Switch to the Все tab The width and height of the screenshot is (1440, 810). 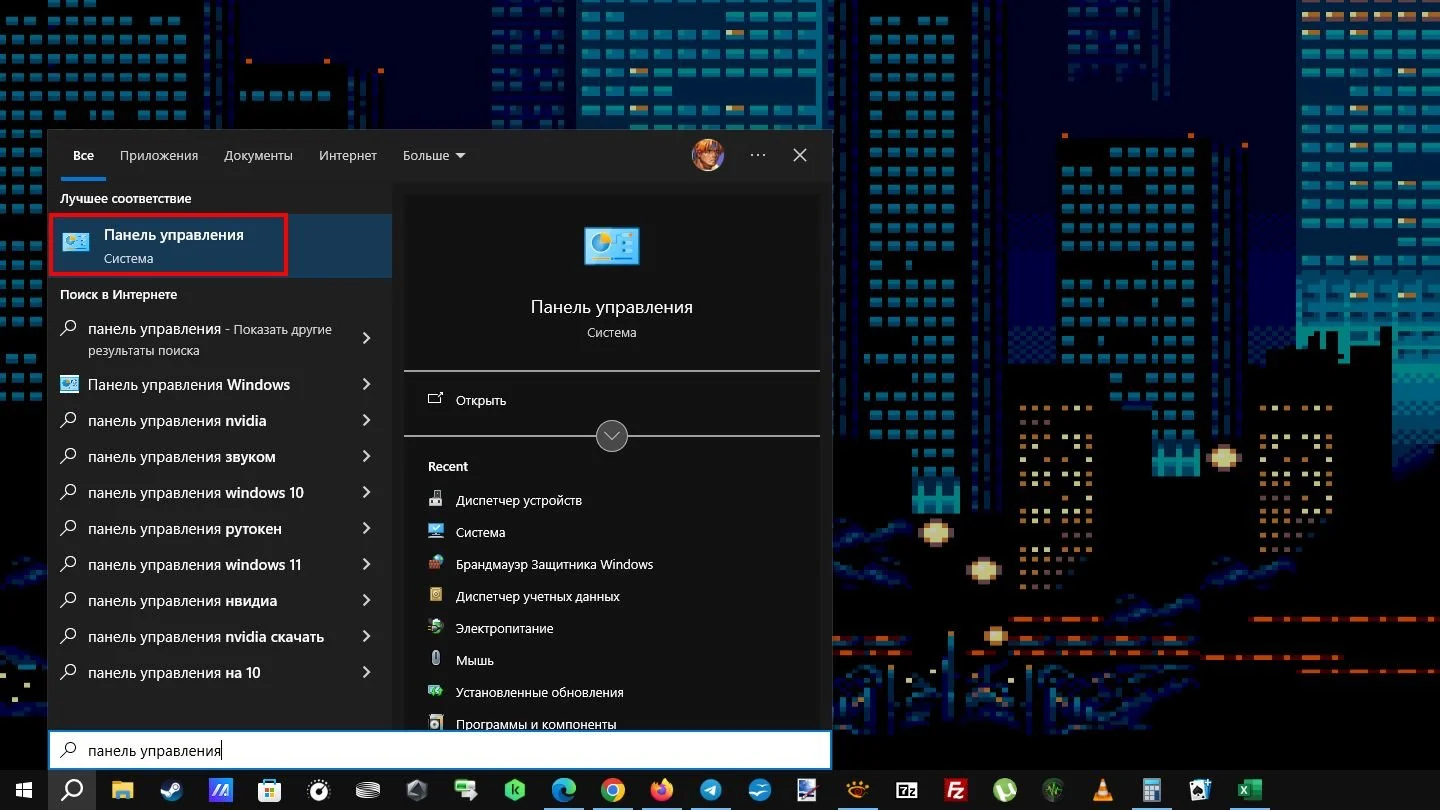point(83,156)
